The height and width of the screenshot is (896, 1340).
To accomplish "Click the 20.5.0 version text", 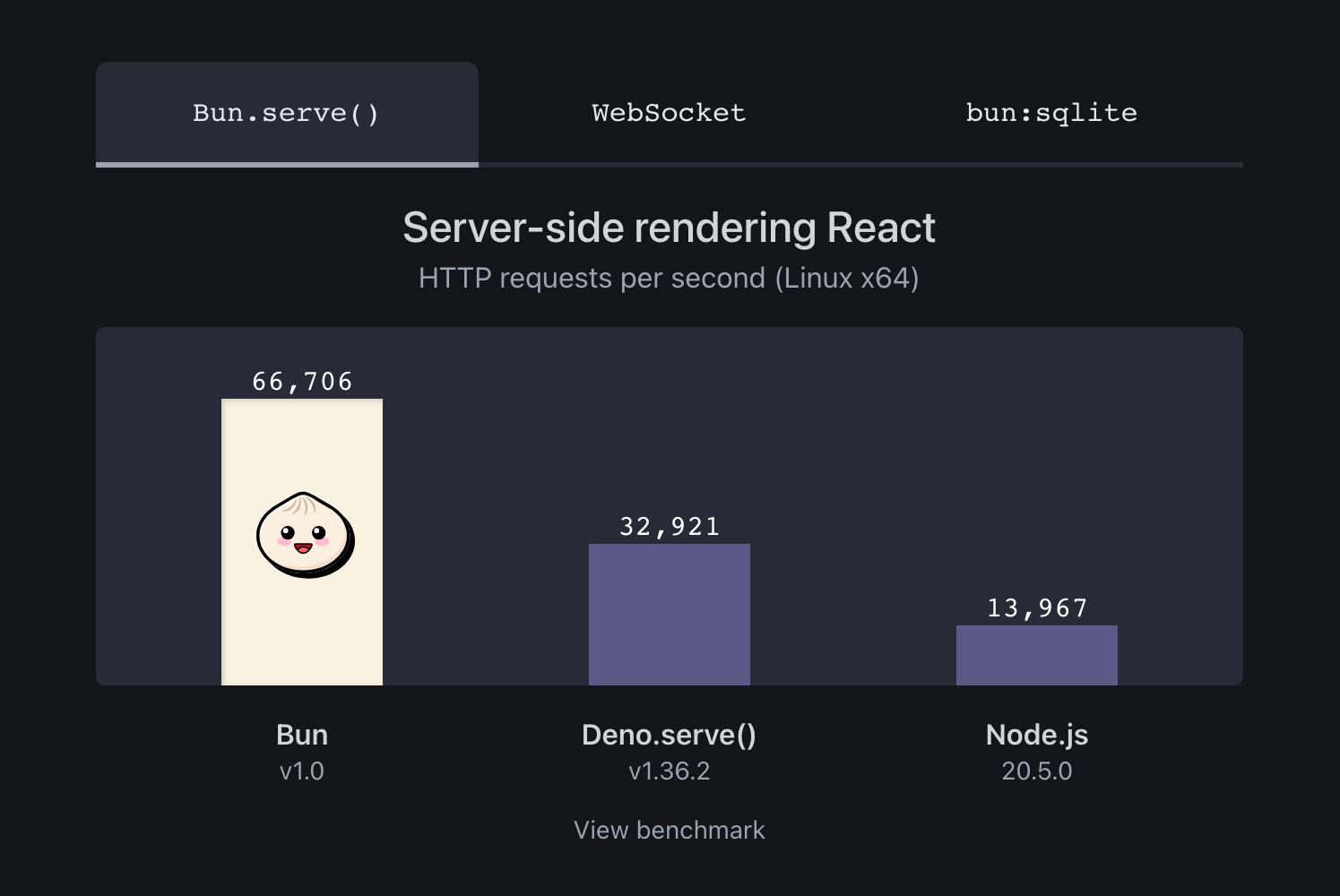I will click(1036, 771).
